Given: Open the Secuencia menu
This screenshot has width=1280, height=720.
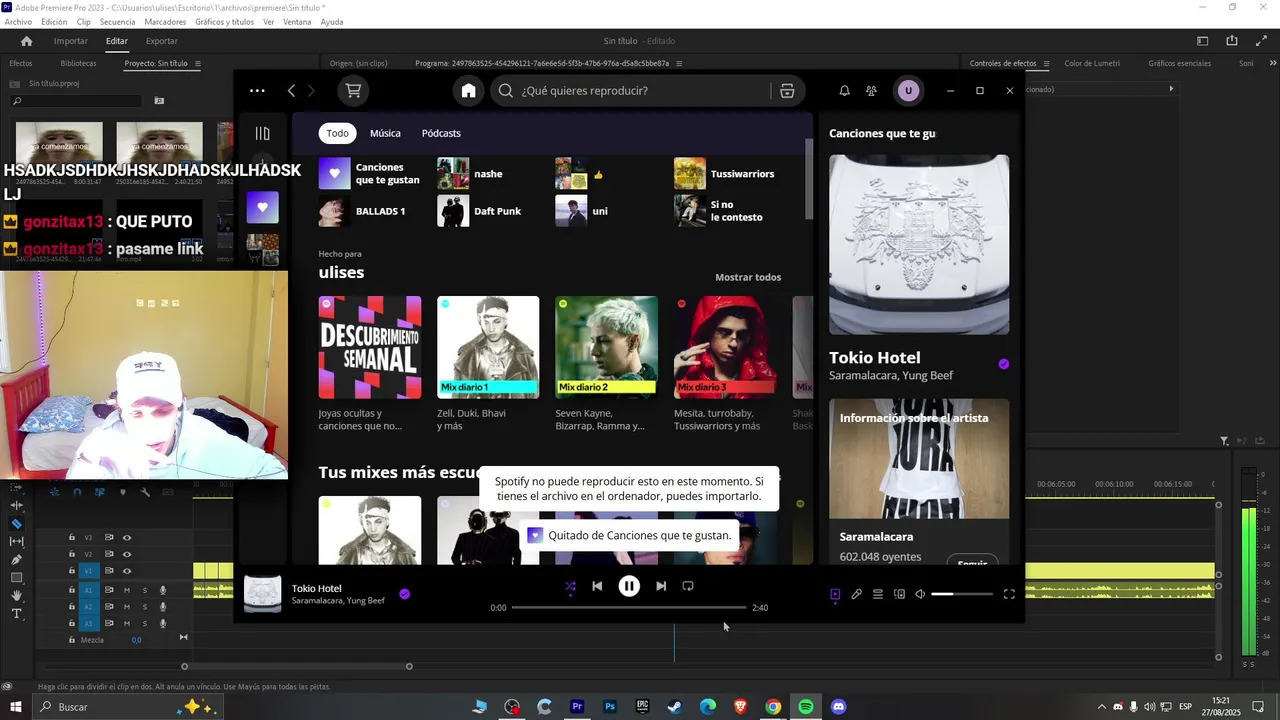Looking at the screenshot, I should 117,22.
